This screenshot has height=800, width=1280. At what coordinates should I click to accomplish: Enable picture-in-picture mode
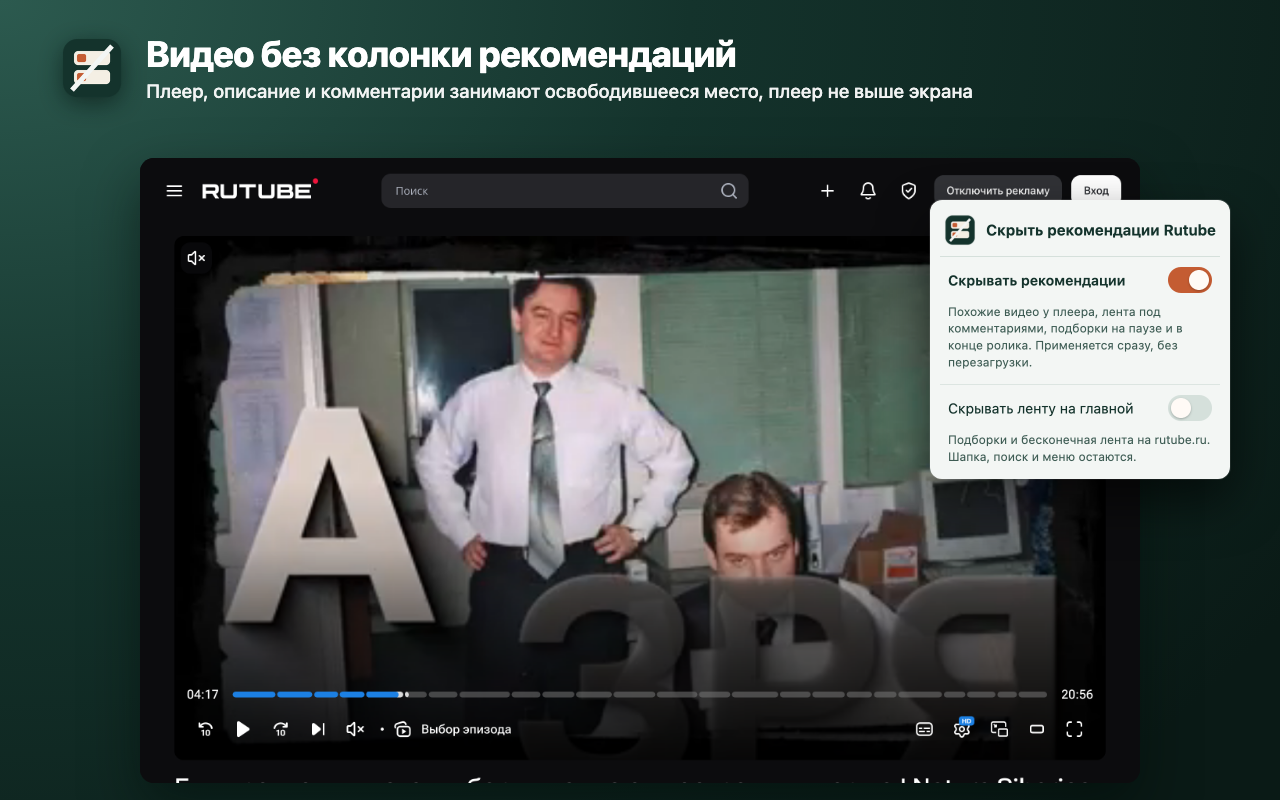[x=999, y=729]
